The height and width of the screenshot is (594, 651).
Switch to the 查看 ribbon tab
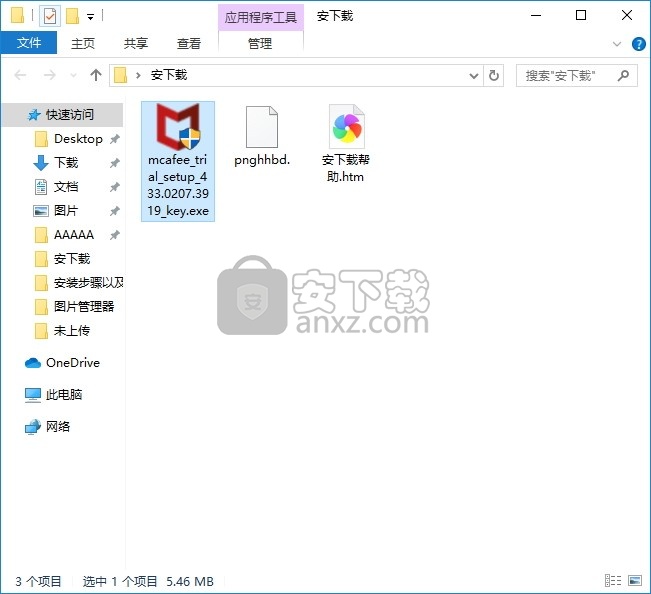click(189, 43)
